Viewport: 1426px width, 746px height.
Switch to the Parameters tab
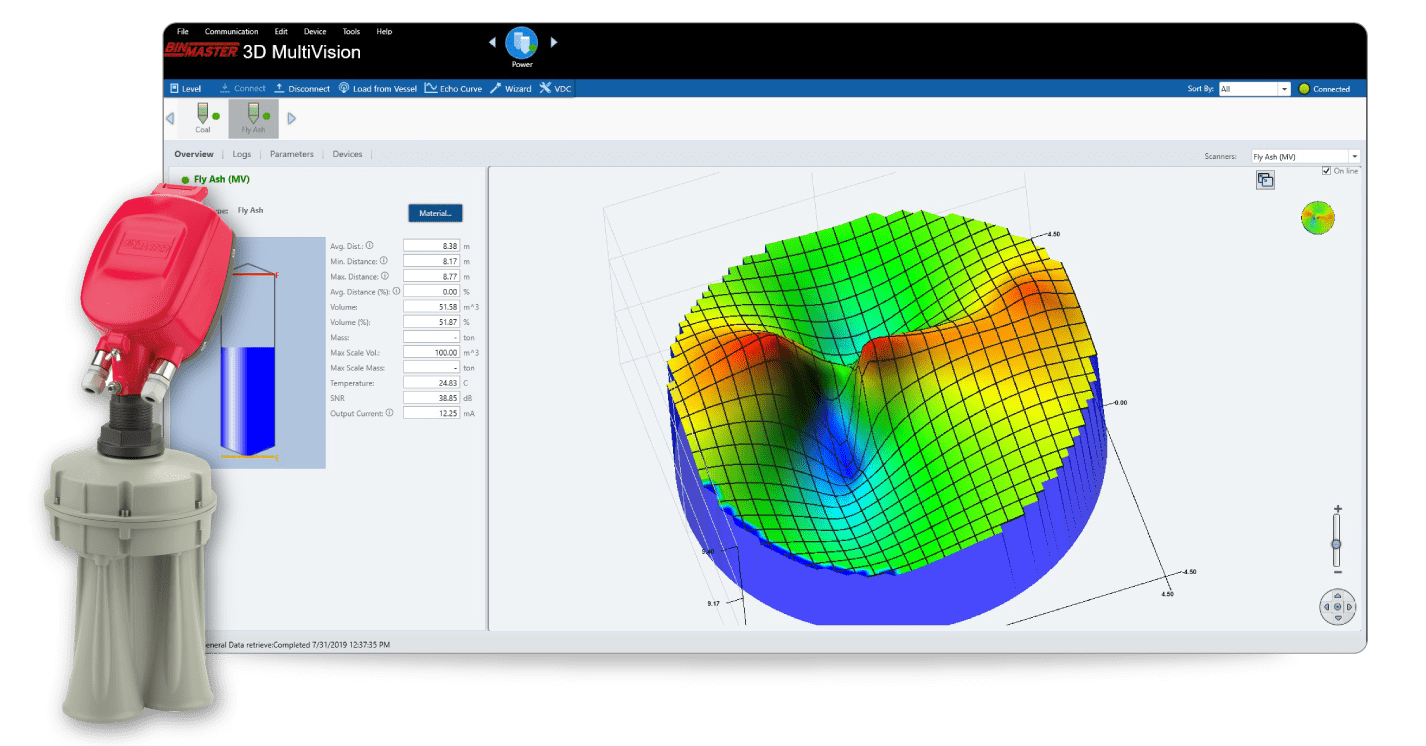coord(291,154)
